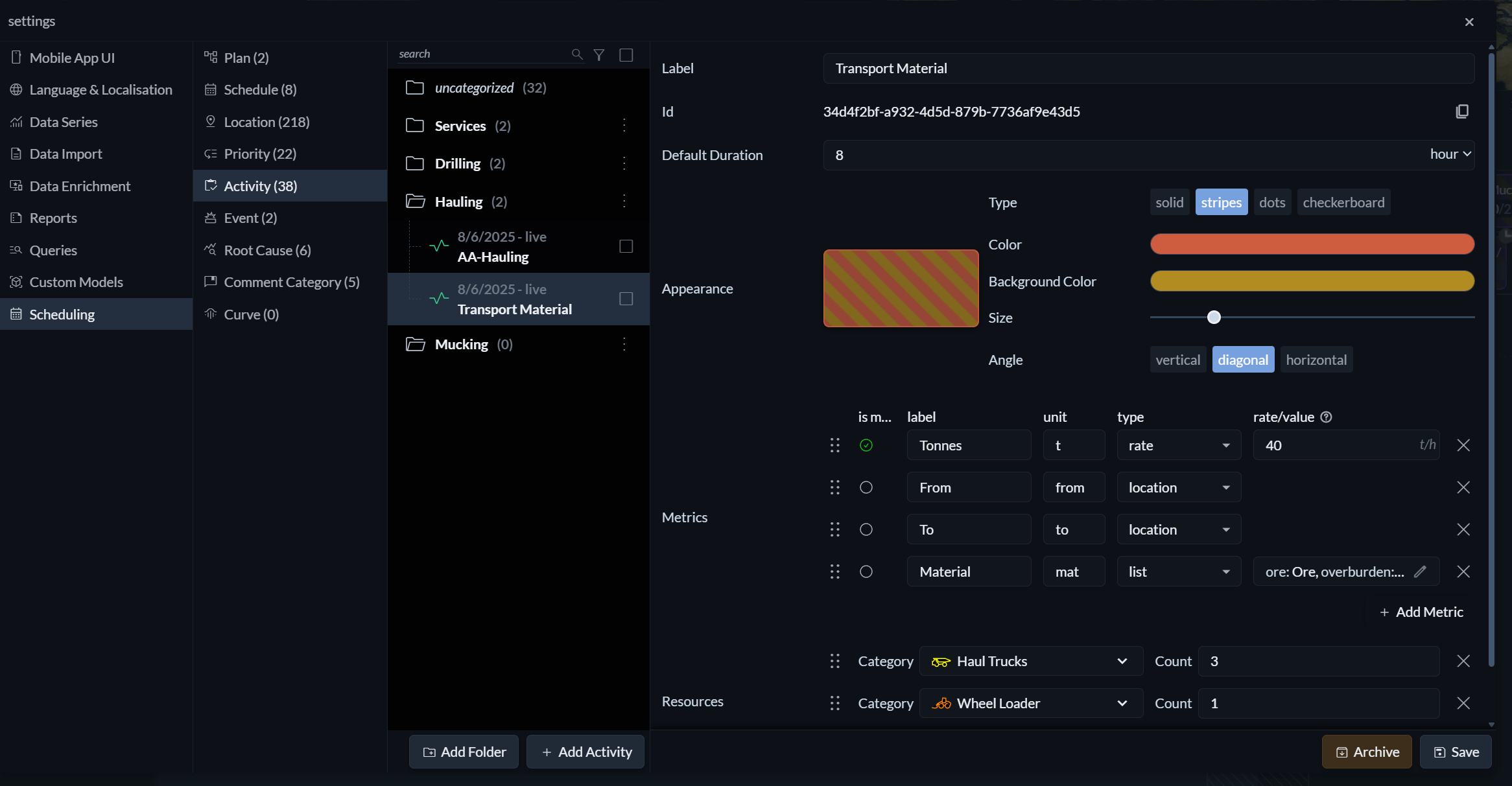Expand the Drilling folder

(415, 163)
